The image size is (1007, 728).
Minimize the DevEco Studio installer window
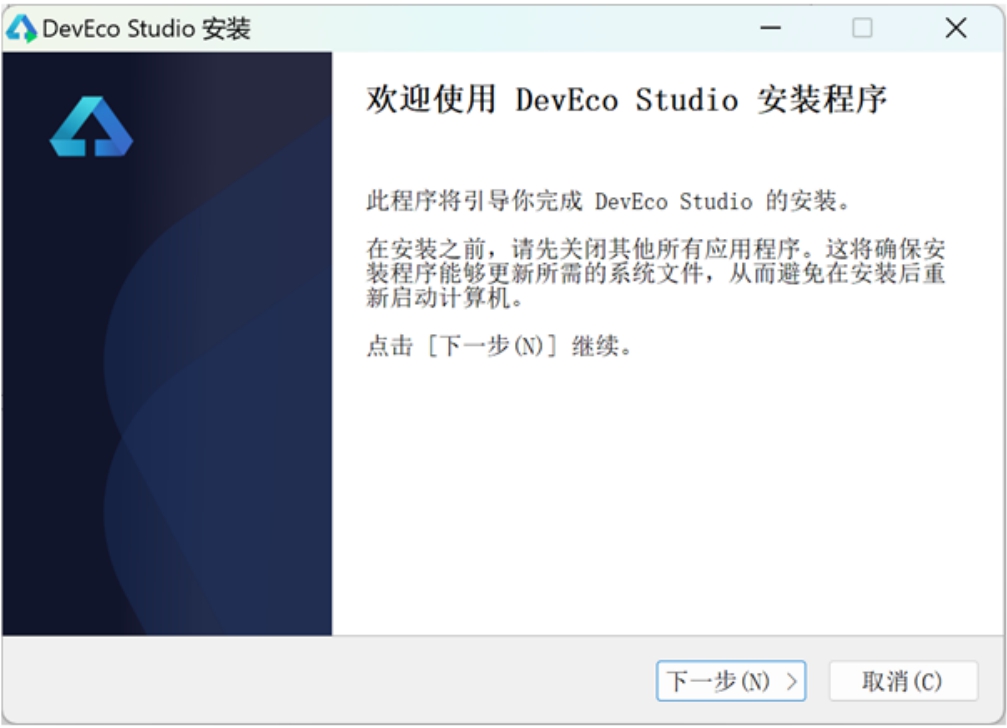(x=771, y=28)
